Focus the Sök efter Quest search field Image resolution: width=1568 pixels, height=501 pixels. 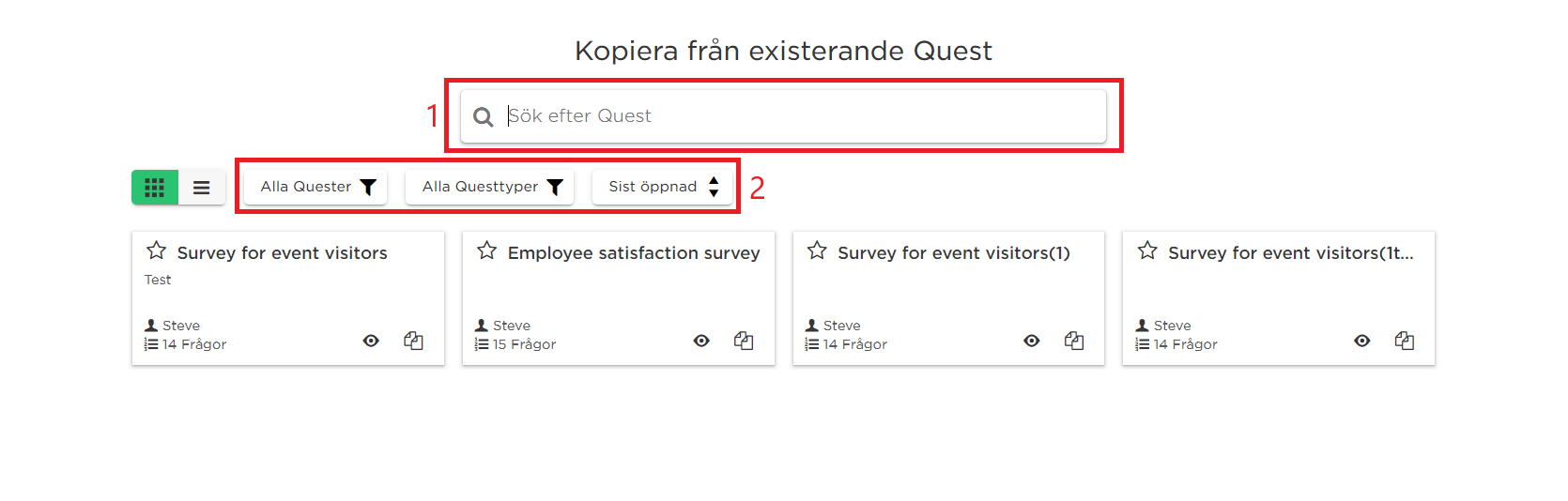point(783,115)
